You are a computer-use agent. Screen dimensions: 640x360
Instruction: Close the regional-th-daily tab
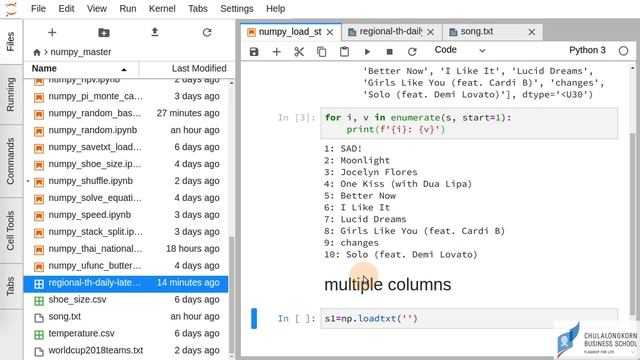click(x=431, y=32)
